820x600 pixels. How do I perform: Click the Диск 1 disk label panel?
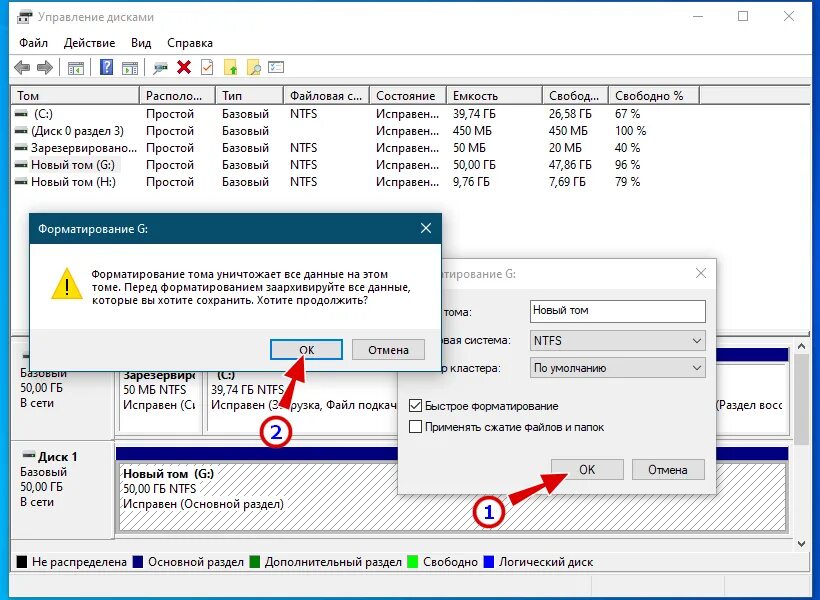tap(62, 489)
